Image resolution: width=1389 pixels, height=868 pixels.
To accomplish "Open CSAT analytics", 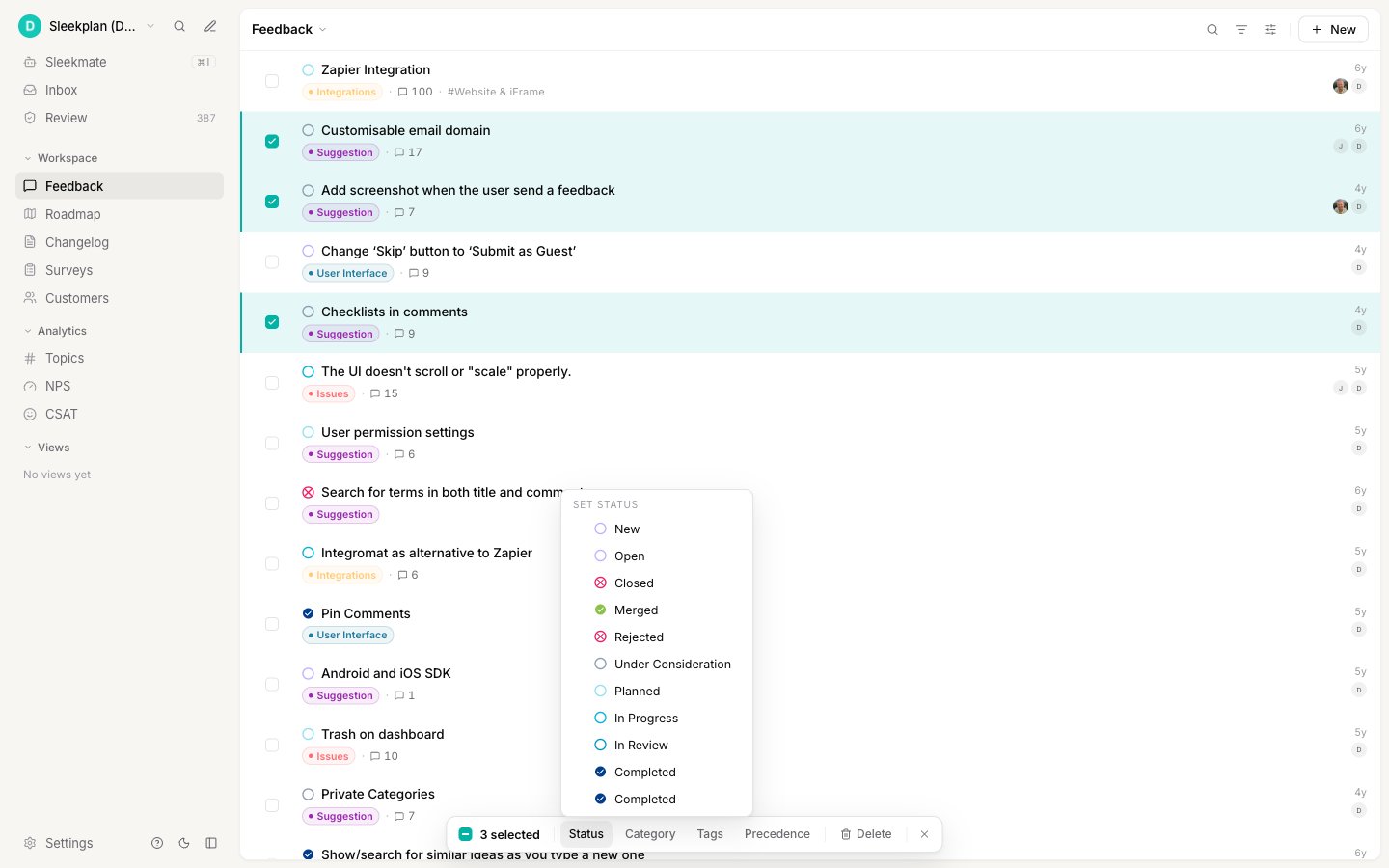I will (120, 414).
